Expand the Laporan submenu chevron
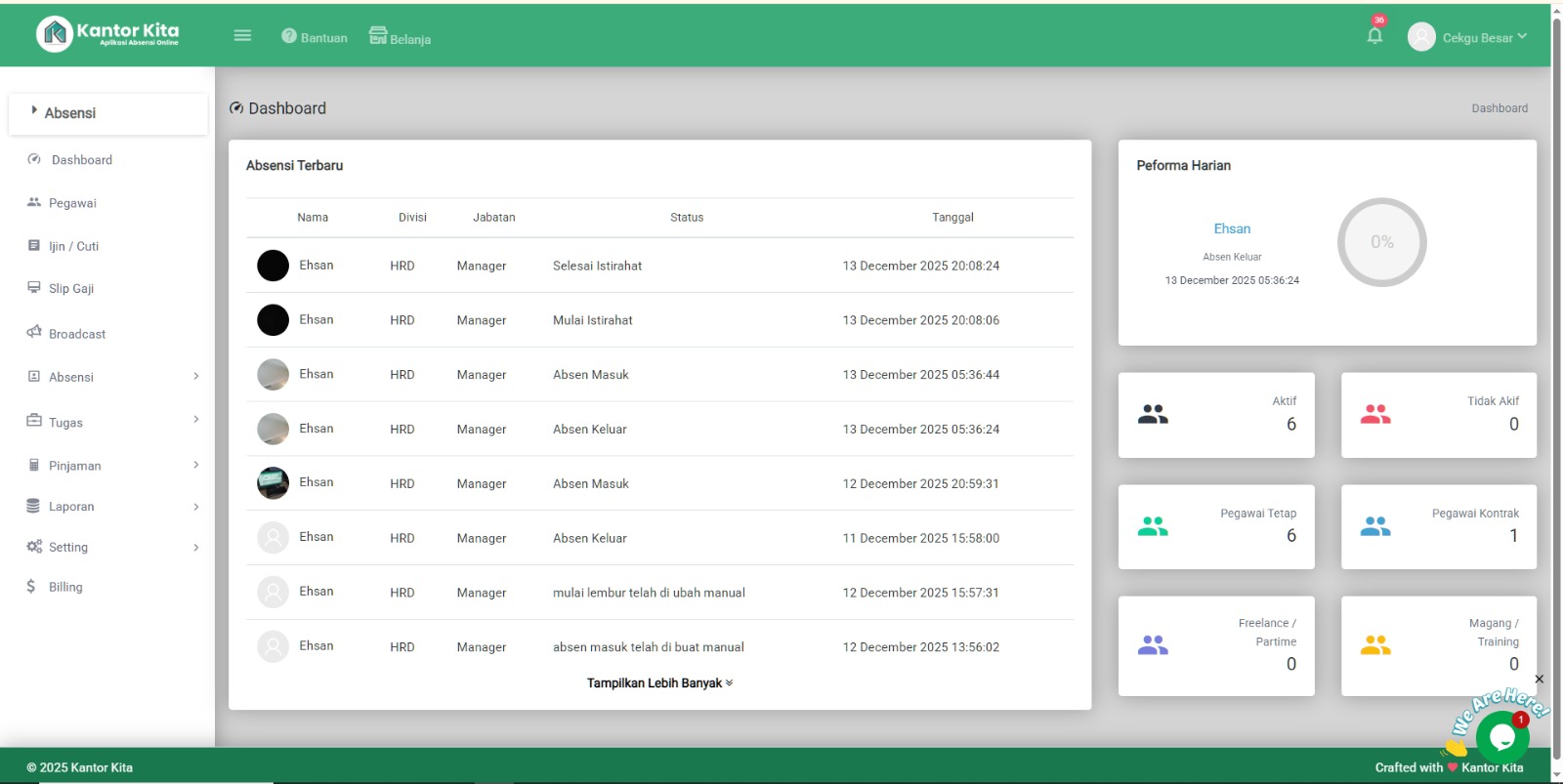1563x784 pixels. [195, 507]
